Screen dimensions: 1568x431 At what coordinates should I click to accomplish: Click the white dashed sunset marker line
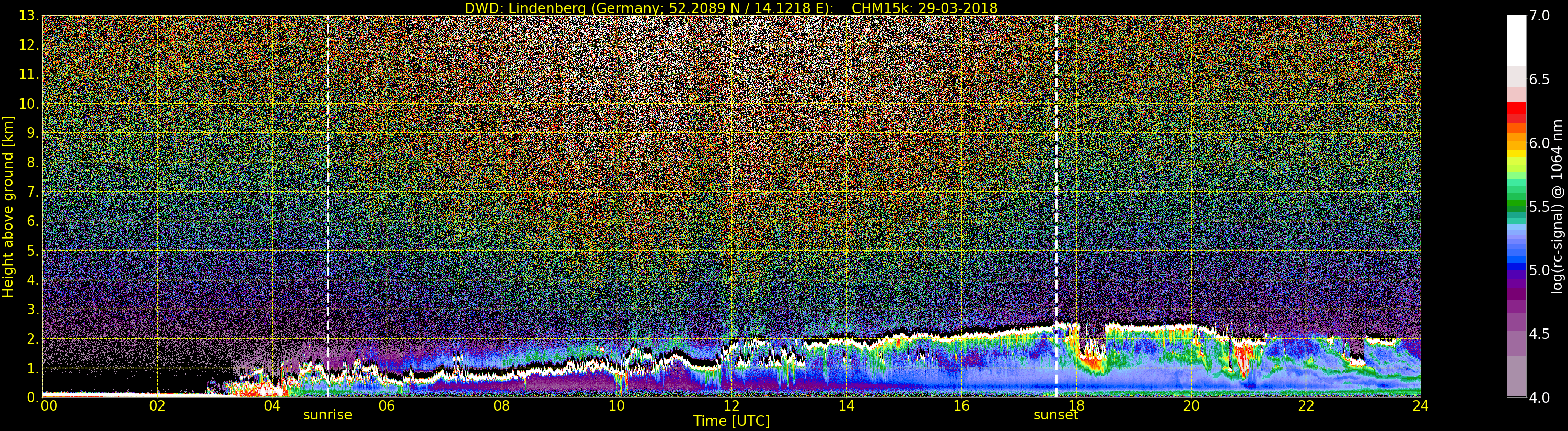pos(1055,207)
